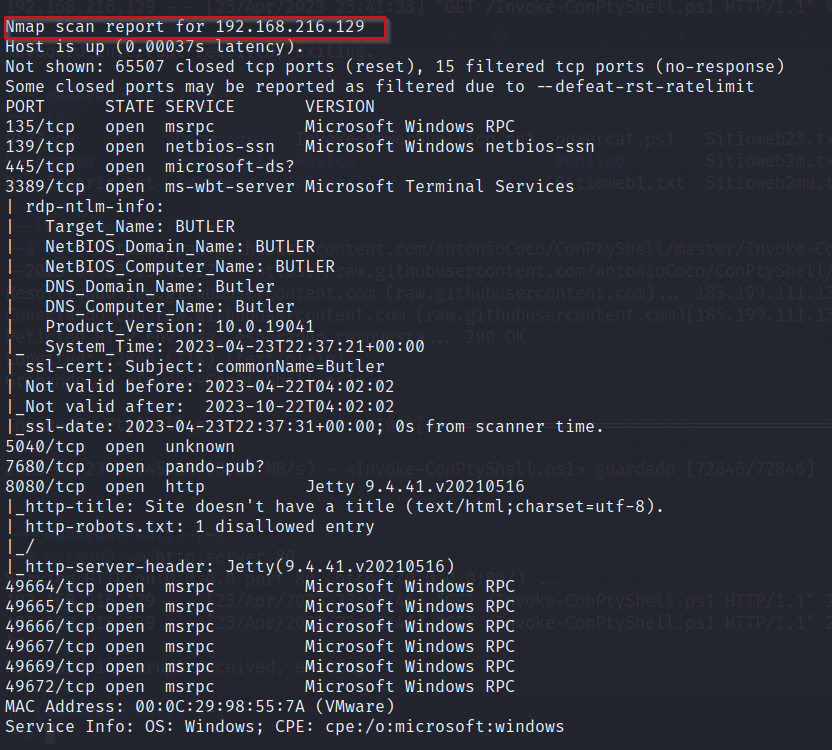Click the 139/tcp netbios-ssn line
The image size is (832, 750).
click(300, 146)
